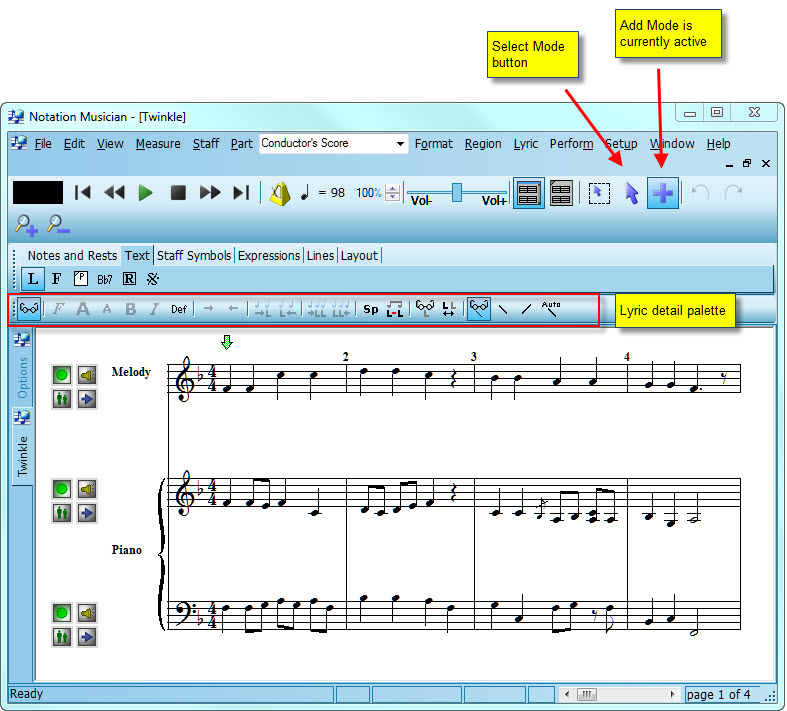The height and width of the screenshot is (711, 787).
Task: Toggle the green mute light for Melody staff
Action: 62,375
